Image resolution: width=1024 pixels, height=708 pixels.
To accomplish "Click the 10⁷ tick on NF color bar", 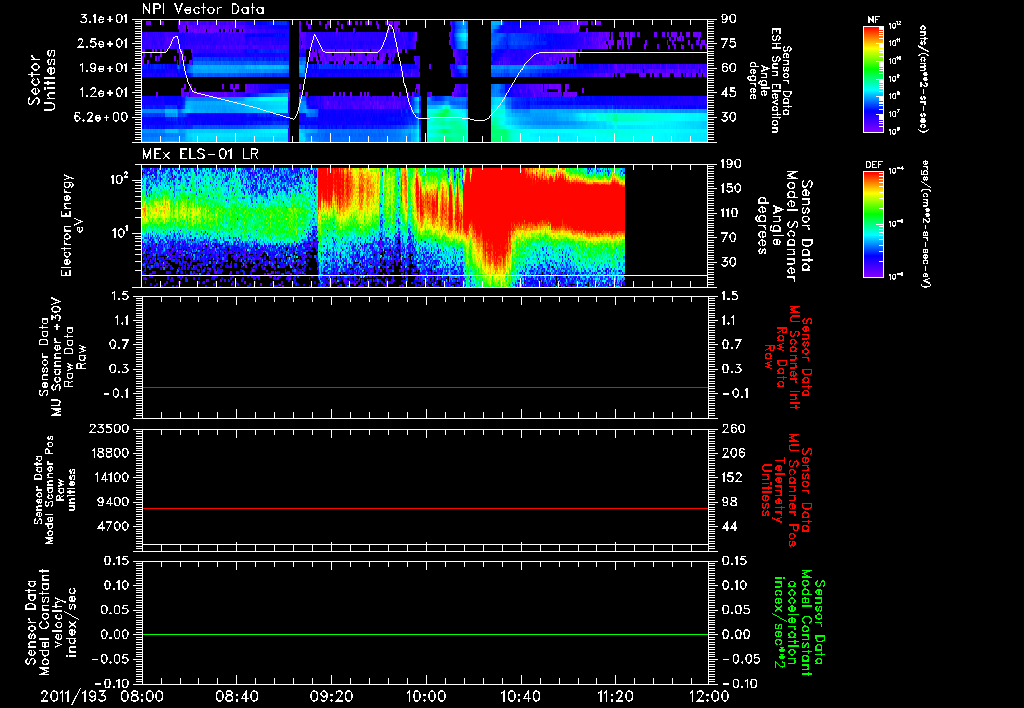I will 895,114.
